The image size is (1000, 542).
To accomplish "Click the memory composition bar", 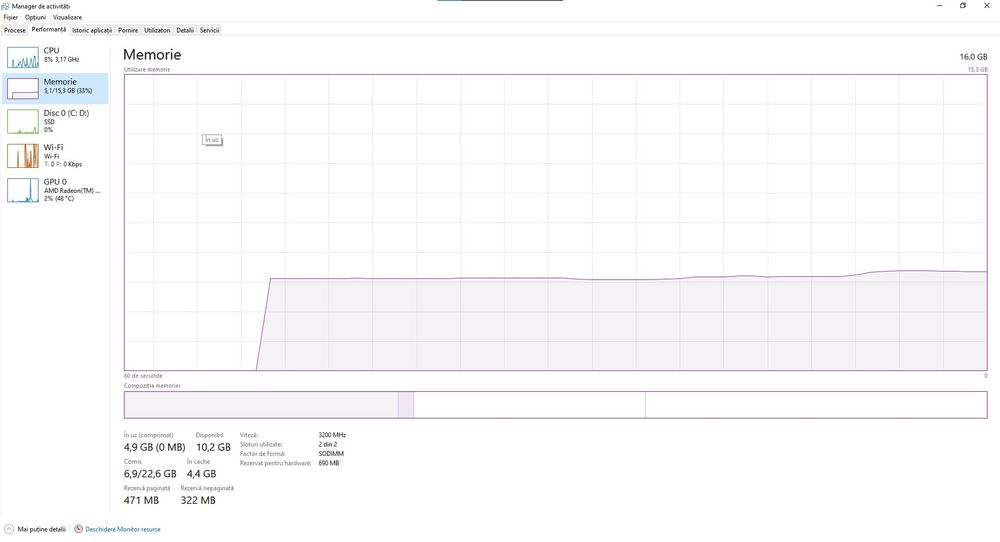I will pyautogui.click(x=555, y=405).
